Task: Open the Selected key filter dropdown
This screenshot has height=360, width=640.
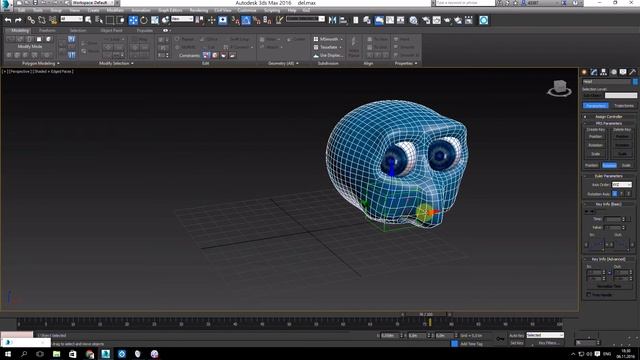Action: point(545,335)
